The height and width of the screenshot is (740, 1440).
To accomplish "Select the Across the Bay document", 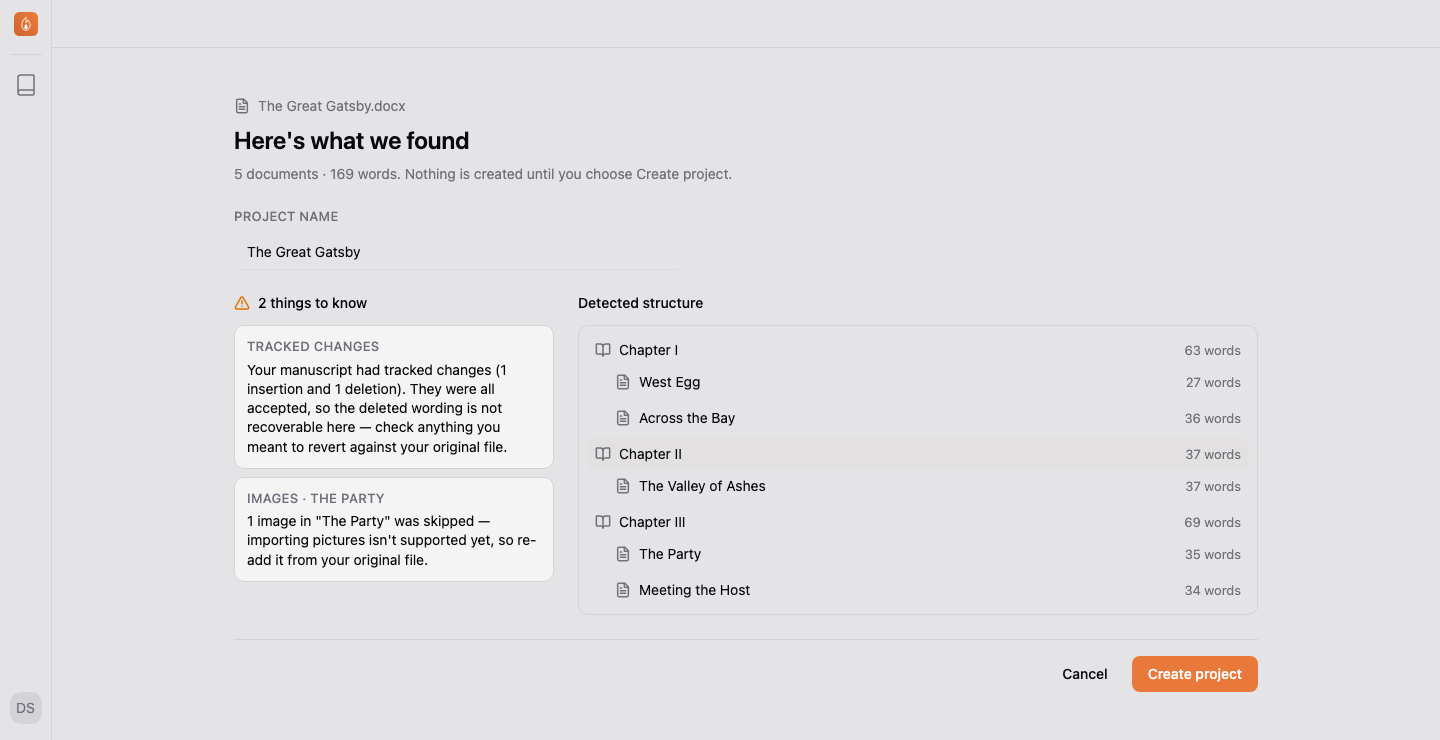I will click(928, 418).
